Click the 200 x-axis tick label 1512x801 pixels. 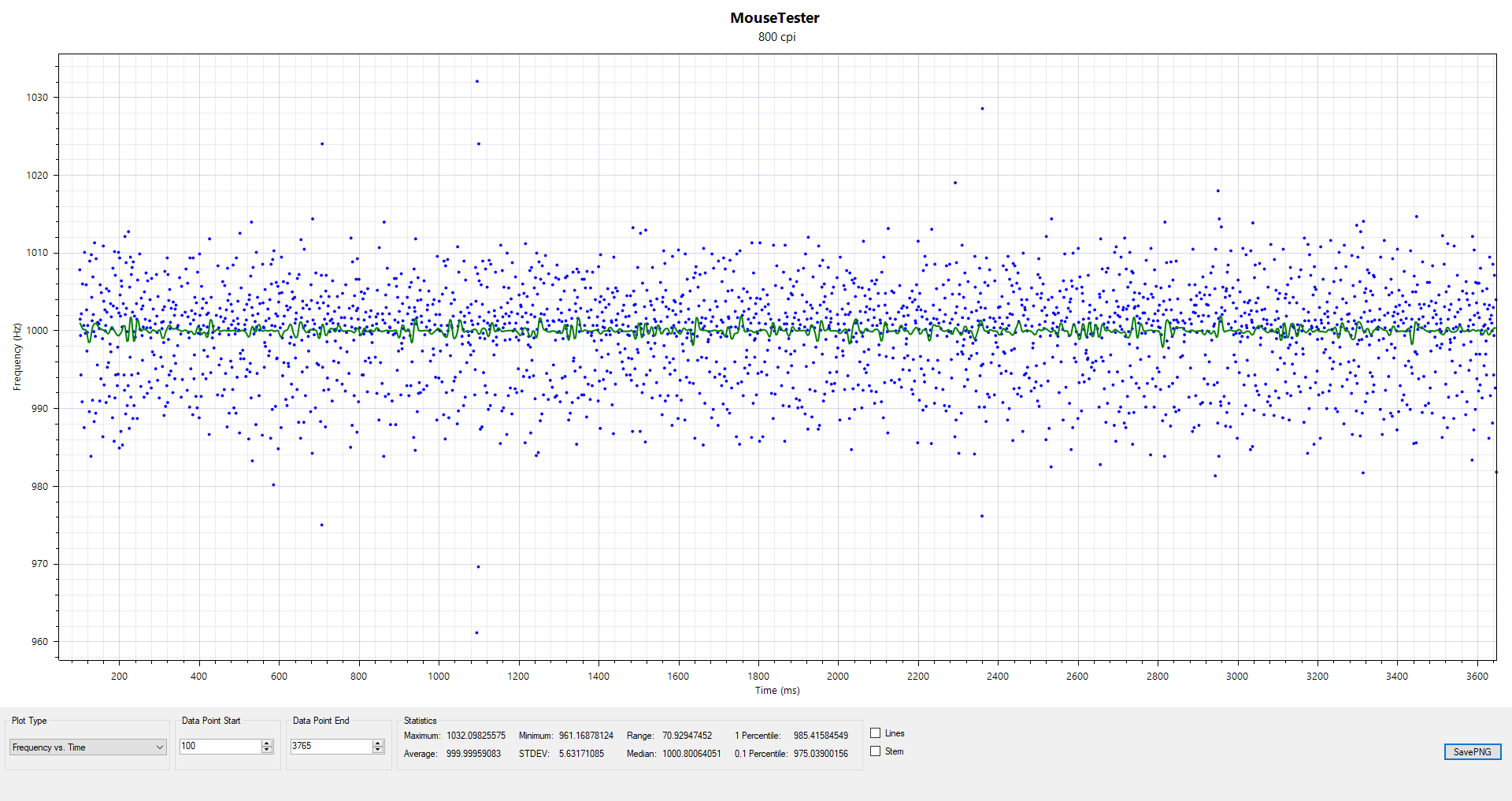tap(119, 677)
